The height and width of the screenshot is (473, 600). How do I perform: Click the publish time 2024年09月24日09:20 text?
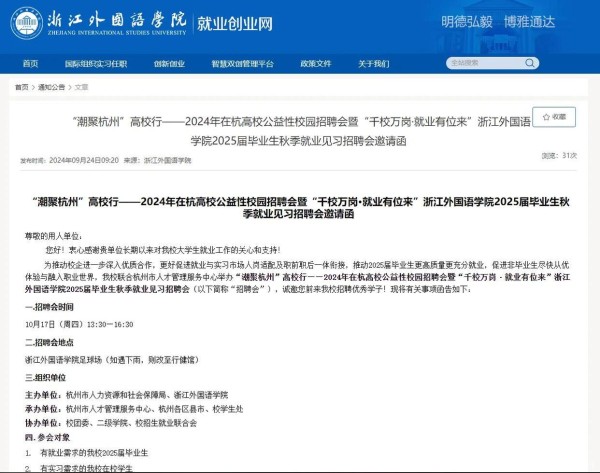pos(84,160)
